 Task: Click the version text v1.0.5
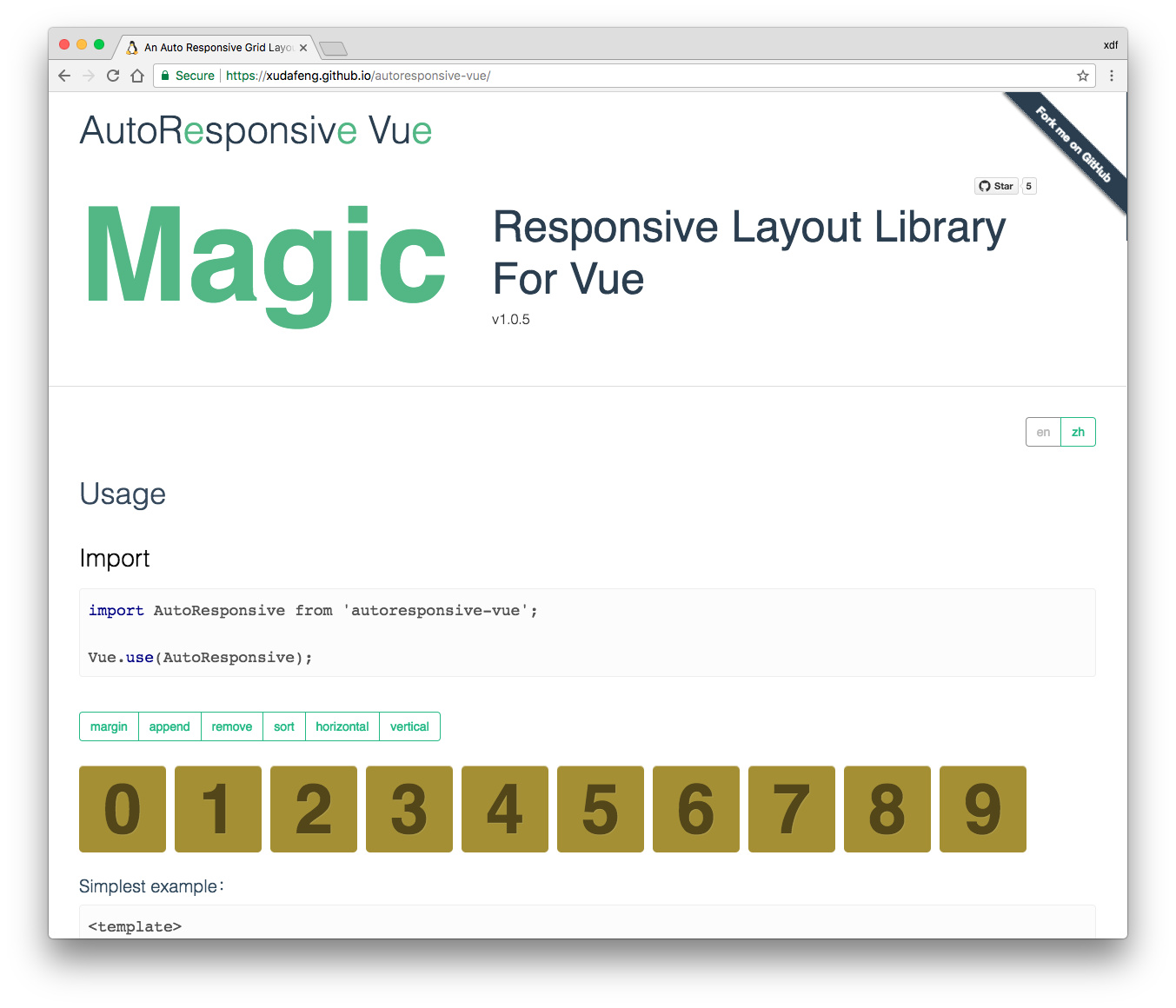[511, 319]
